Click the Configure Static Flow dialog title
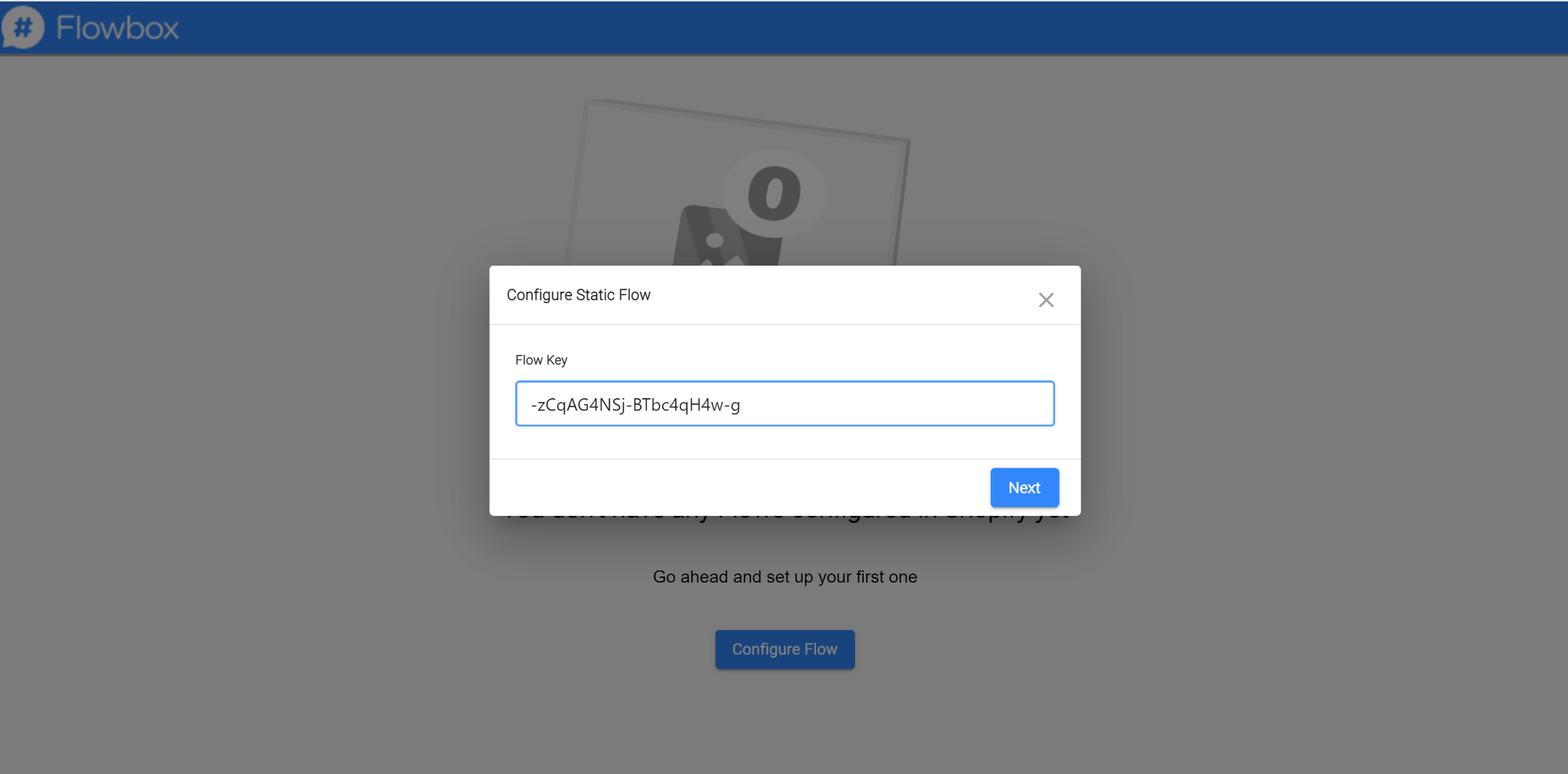 point(579,295)
